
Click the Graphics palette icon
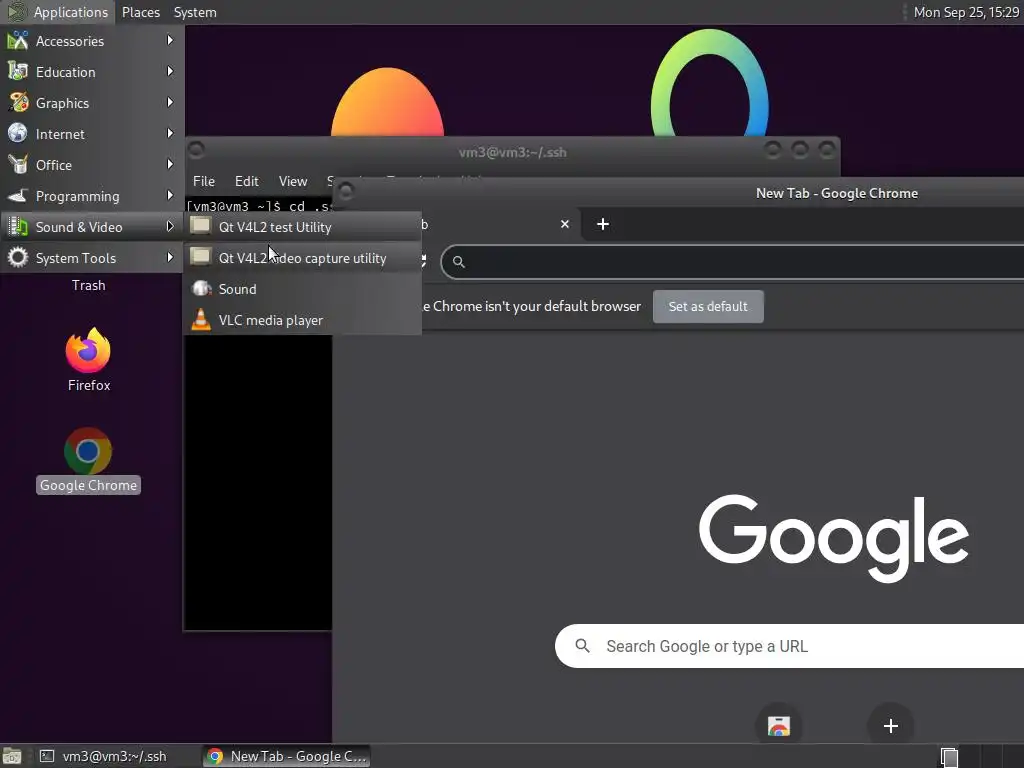tap(18, 103)
